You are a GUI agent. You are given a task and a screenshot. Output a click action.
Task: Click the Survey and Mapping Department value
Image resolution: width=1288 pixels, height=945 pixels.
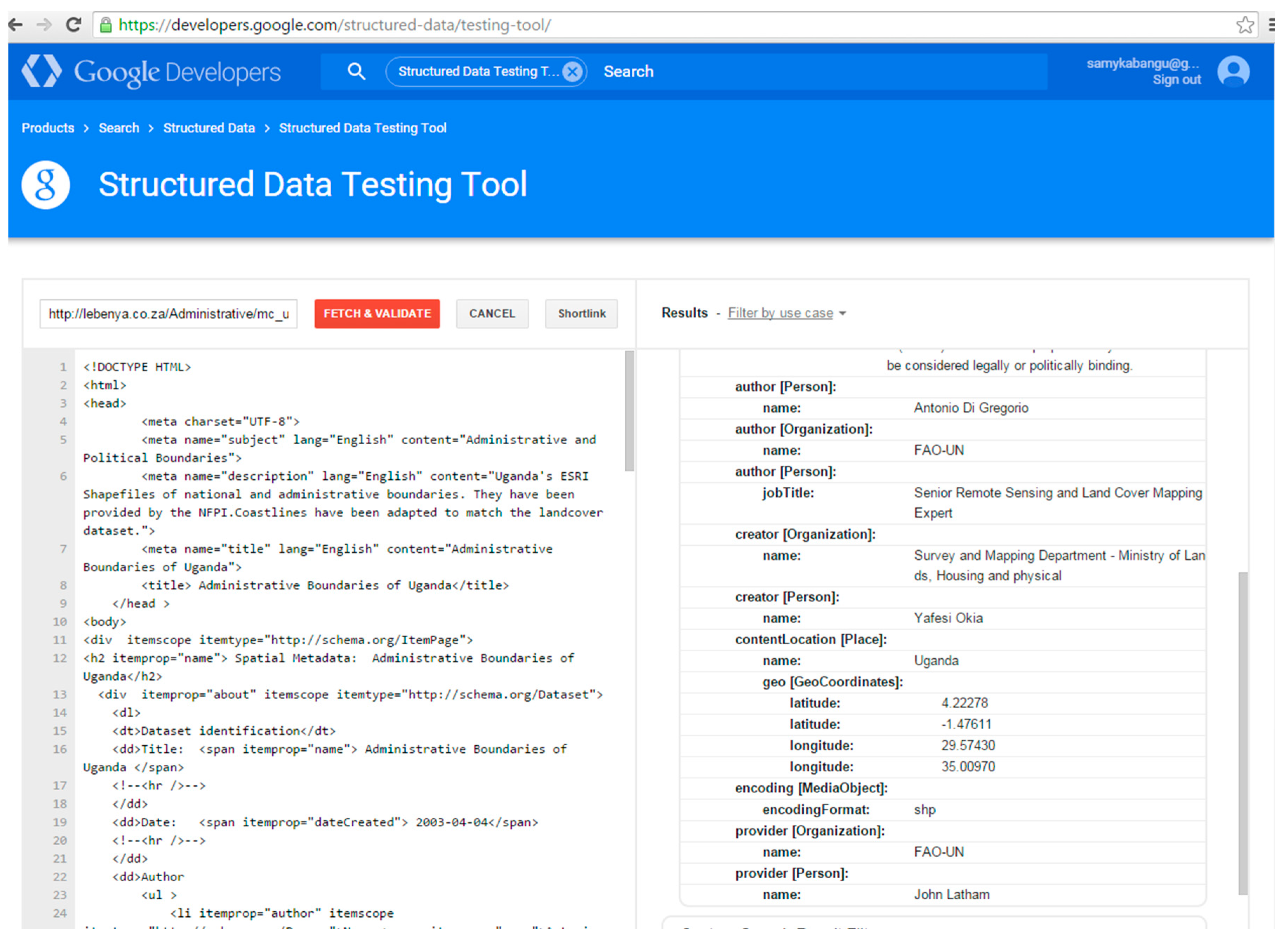tap(1059, 566)
